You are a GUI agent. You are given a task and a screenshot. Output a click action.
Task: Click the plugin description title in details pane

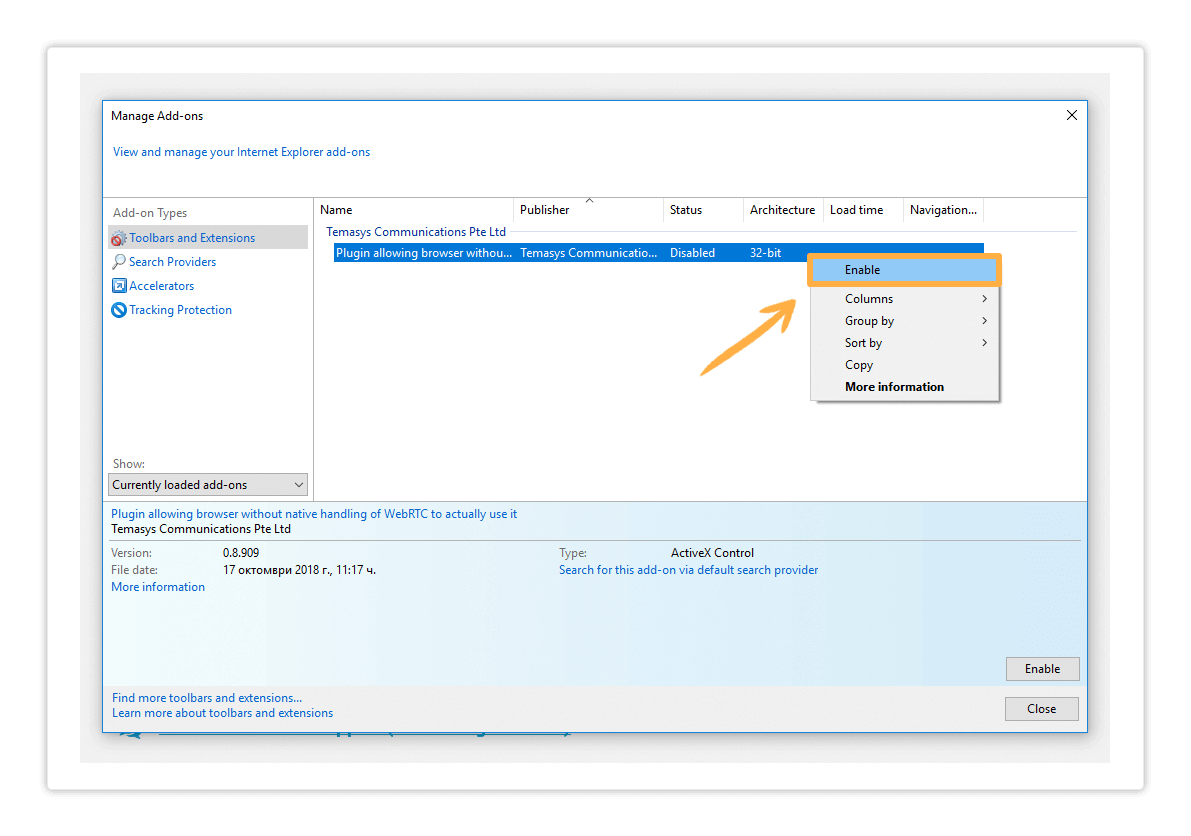pyautogui.click(x=314, y=514)
